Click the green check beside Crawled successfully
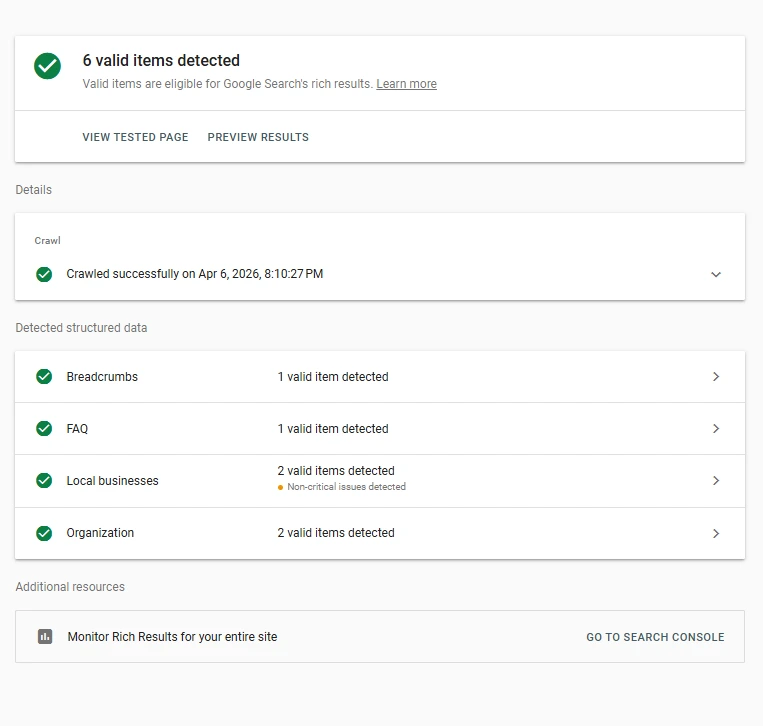763x726 pixels. (x=44, y=274)
